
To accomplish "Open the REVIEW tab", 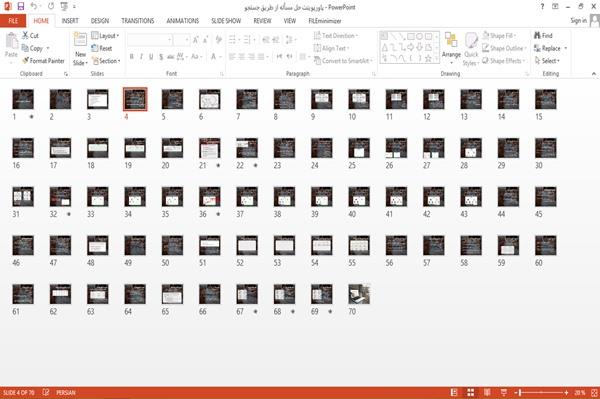I will click(x=262, y=21).
